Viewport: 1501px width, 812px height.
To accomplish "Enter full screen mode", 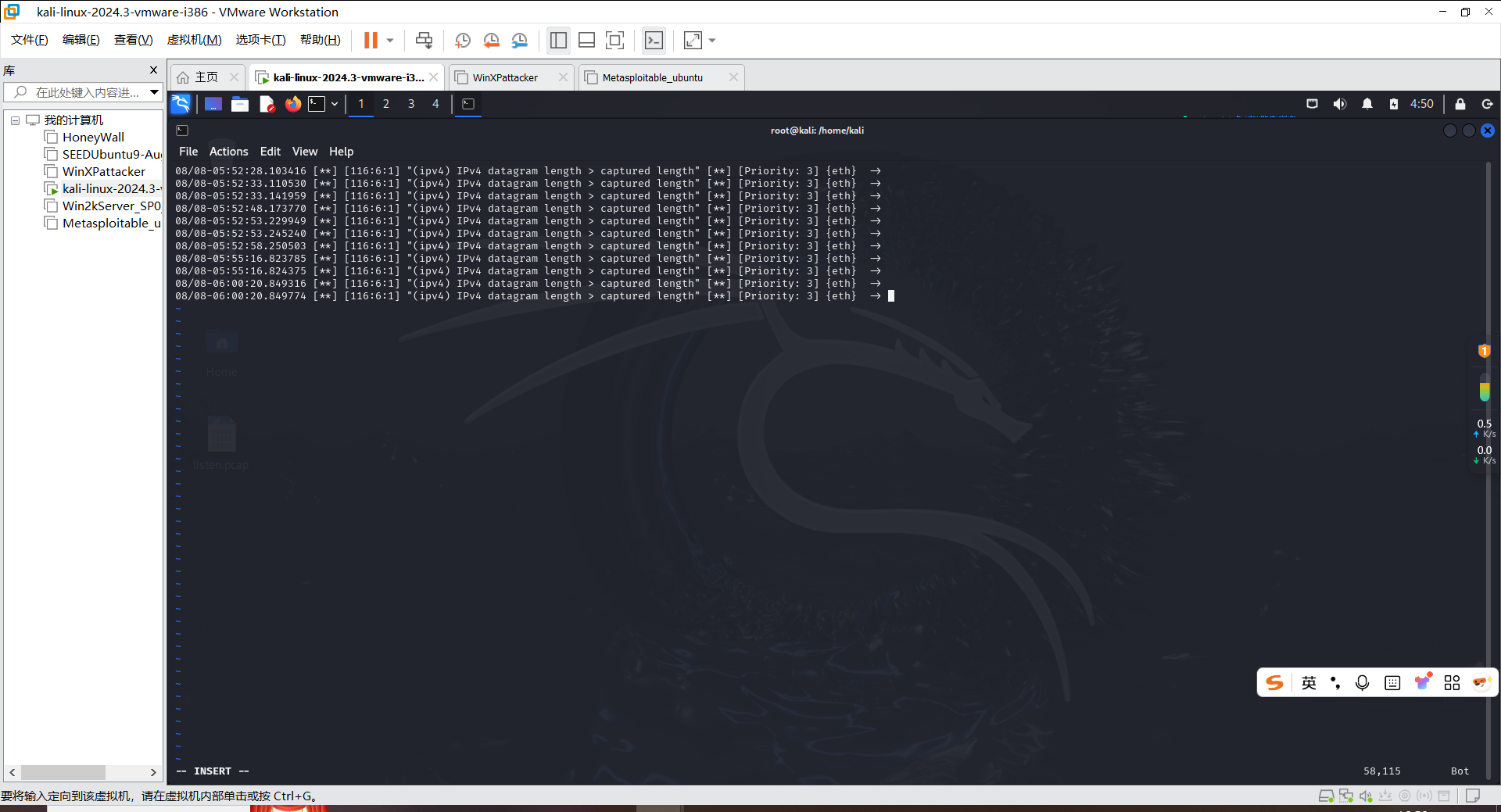I will point(615,40).
